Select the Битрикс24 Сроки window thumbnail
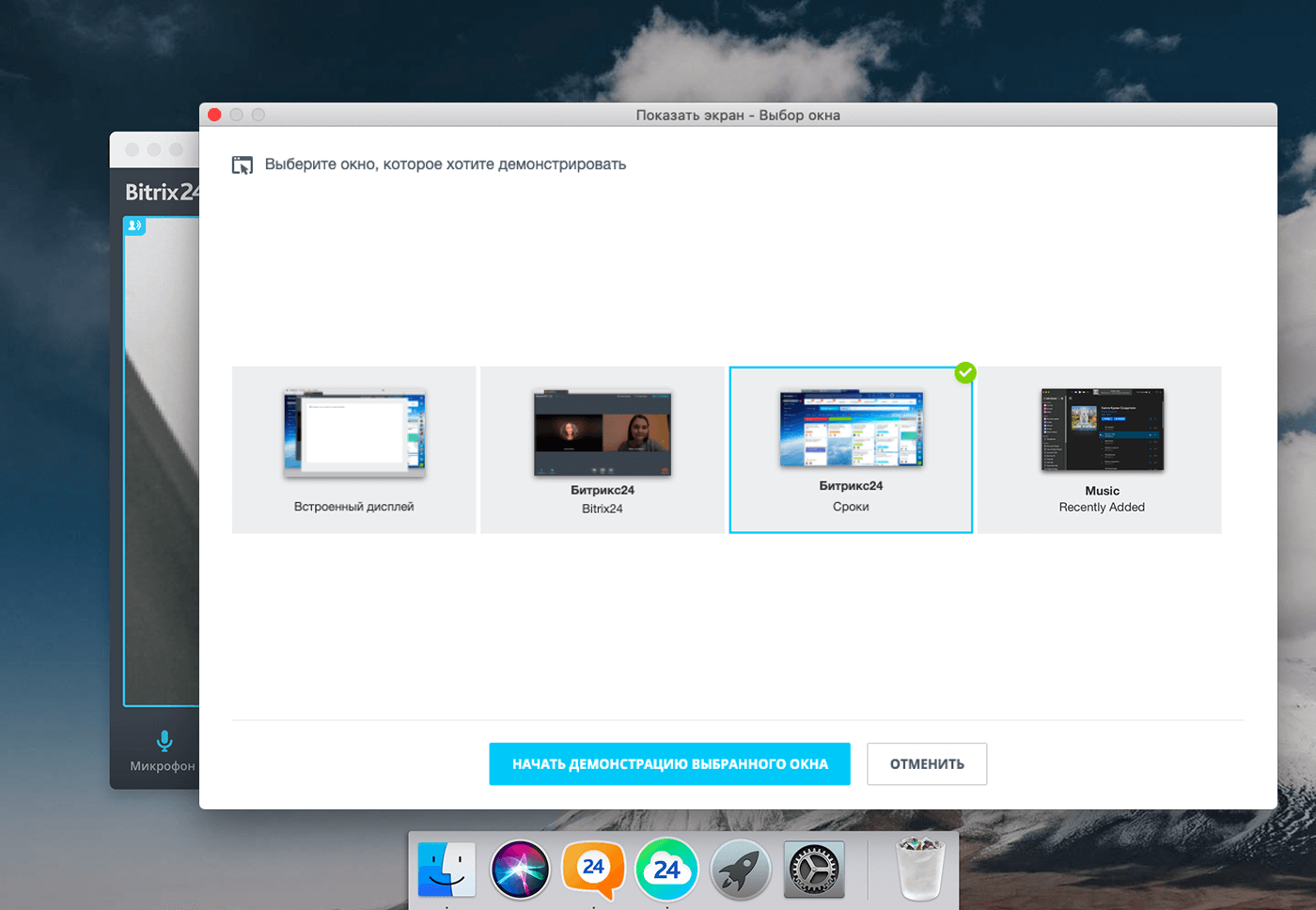The height and width of the screenshot is (910, 1316). point(851,449)
